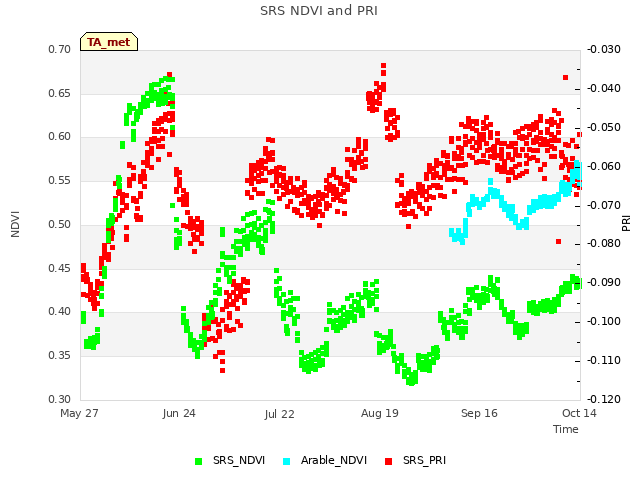Image resolution: width=640 pixels, height=480 pixels.
Task: Click the Jun 24 date tick label
Action: pos(179,413)
